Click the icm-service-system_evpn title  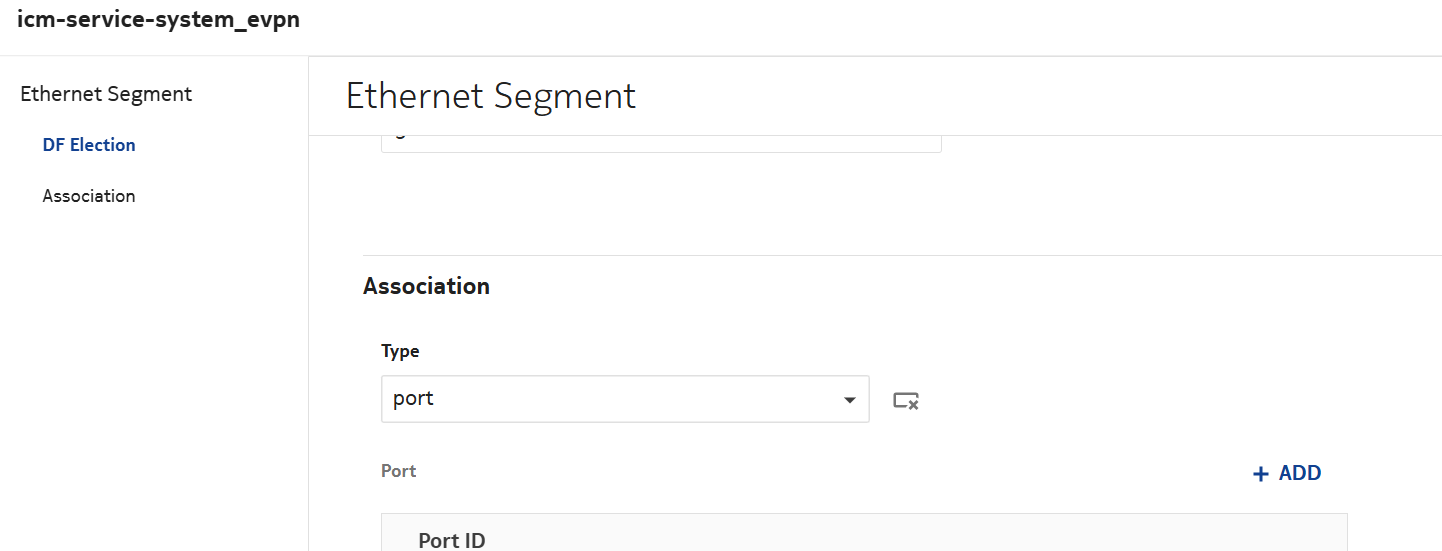click(x=158, y=19)
